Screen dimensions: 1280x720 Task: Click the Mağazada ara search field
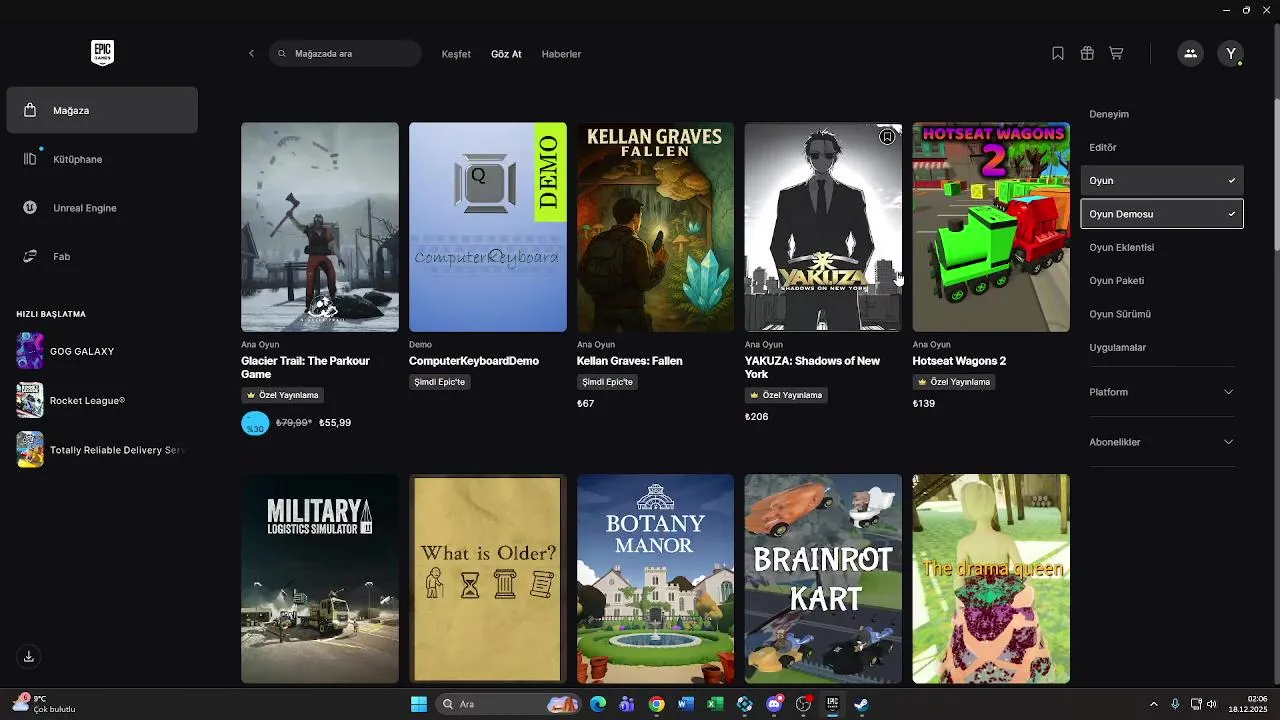point(345,54)
